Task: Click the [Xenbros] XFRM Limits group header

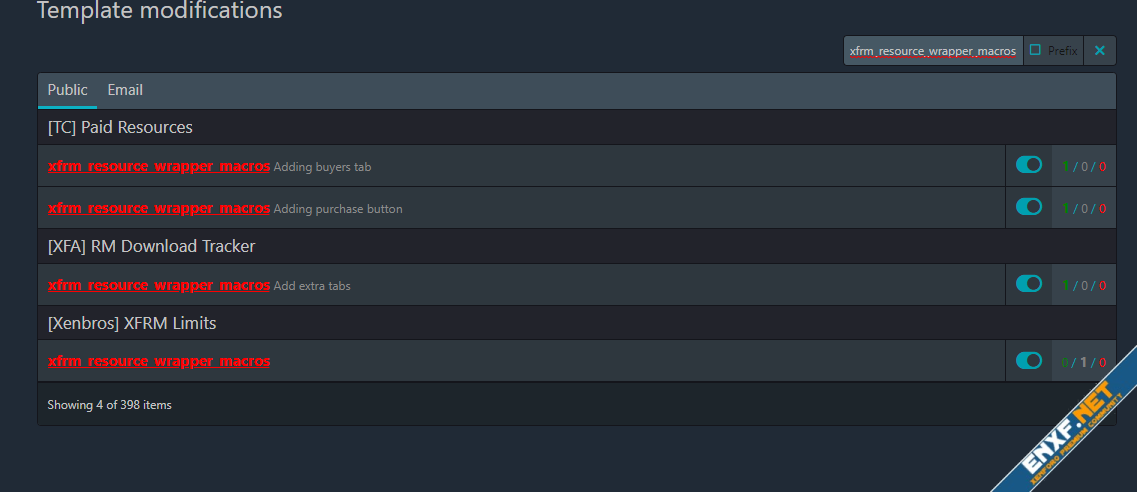Action: click(x=132, y=323)
